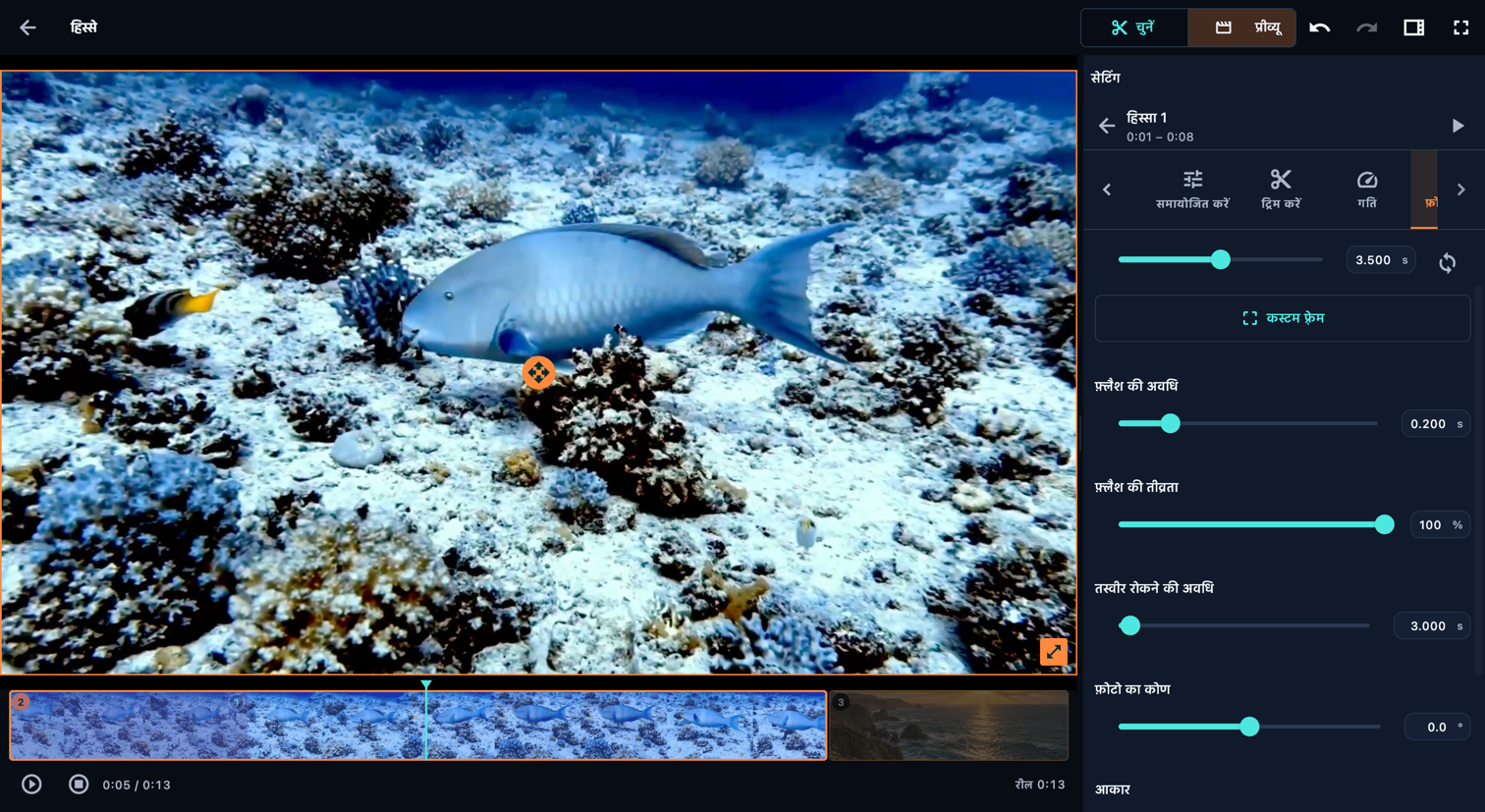Edit the 3.500 seconds input field
This screenshot has width=1485, height=812.
coord(1381,260)
